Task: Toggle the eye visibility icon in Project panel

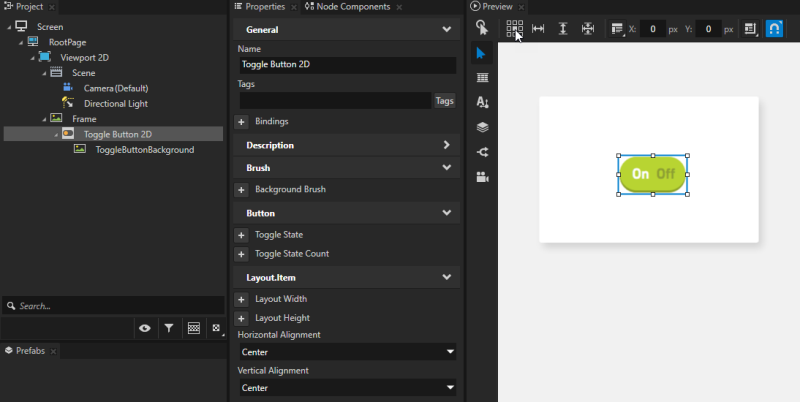Action: tap(145, 328)
